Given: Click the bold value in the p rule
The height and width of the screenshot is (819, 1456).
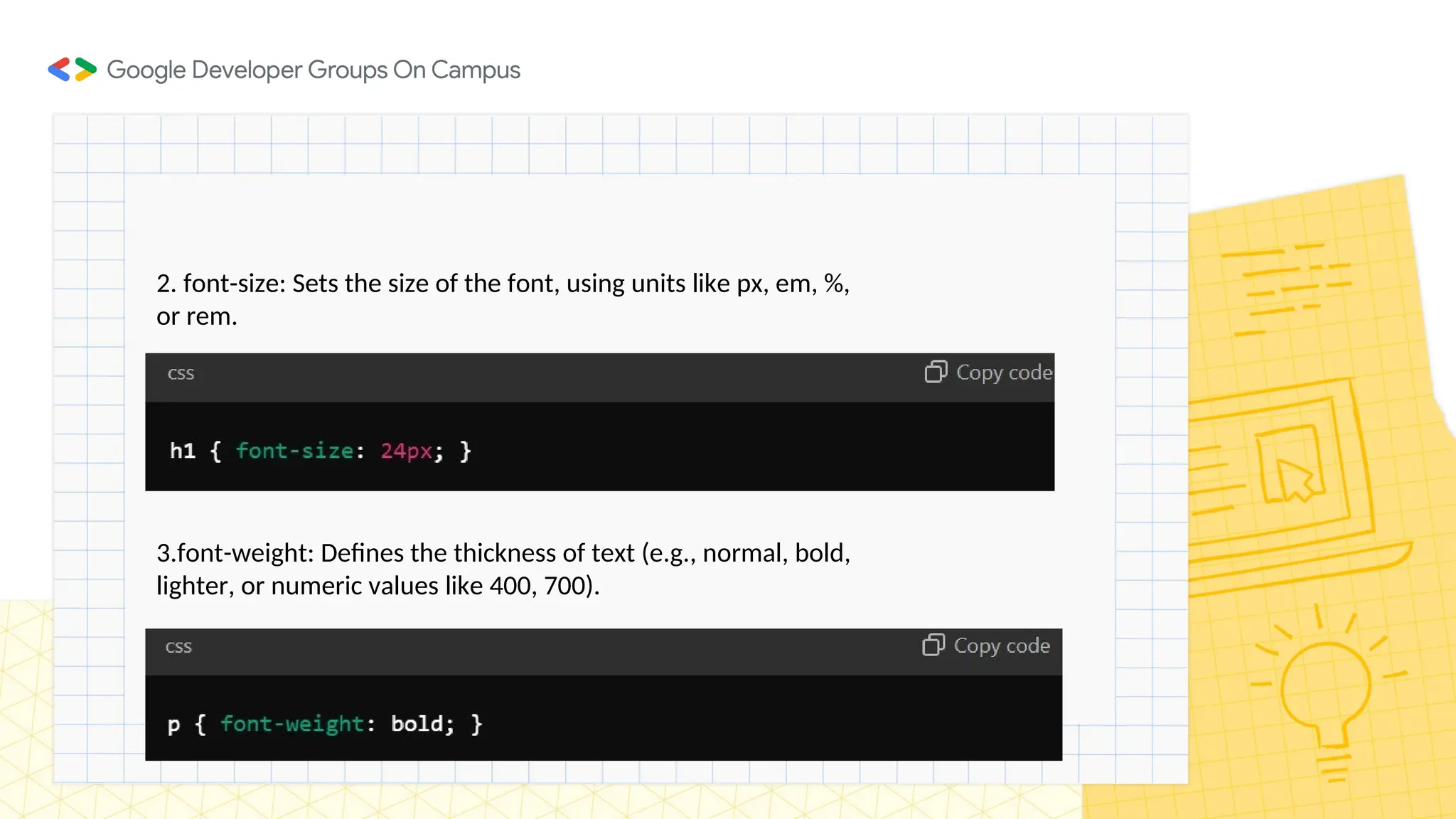Looking at the screenshot, I should (417, 724).
